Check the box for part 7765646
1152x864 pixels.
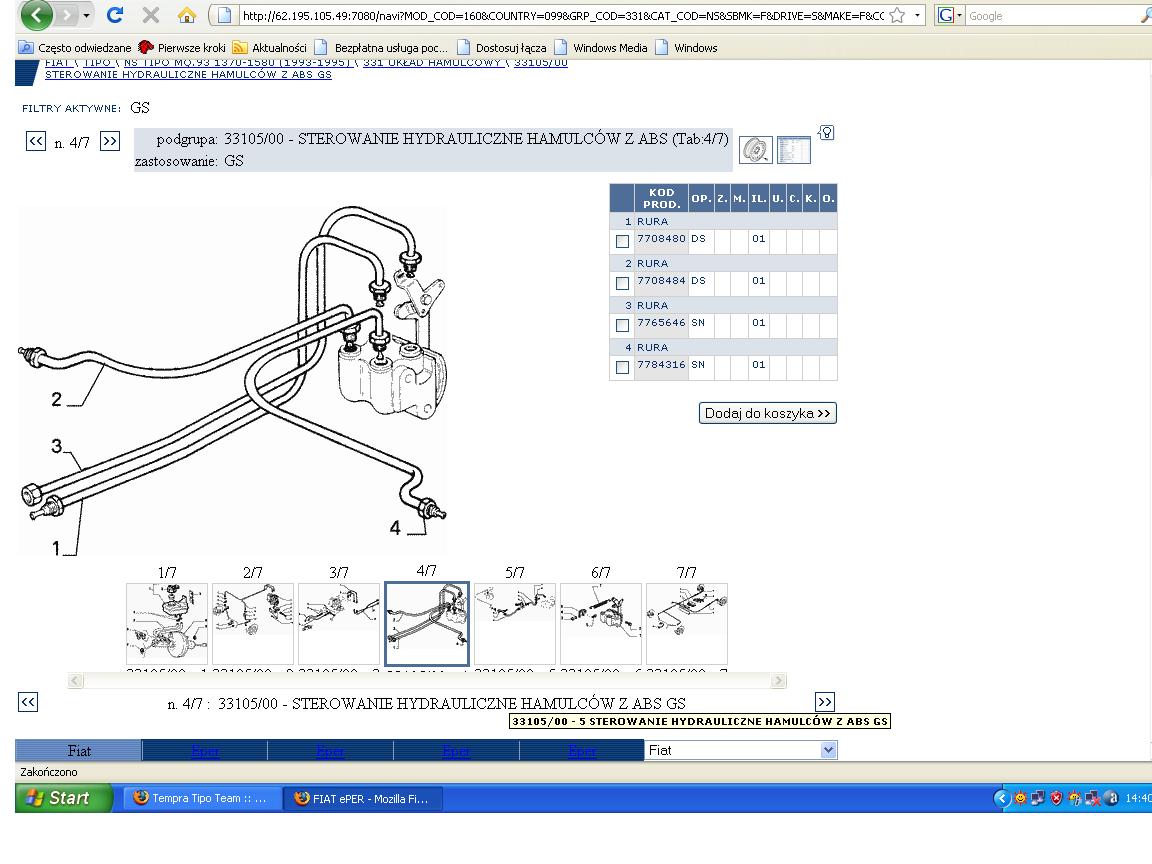(x=622, y=325)
